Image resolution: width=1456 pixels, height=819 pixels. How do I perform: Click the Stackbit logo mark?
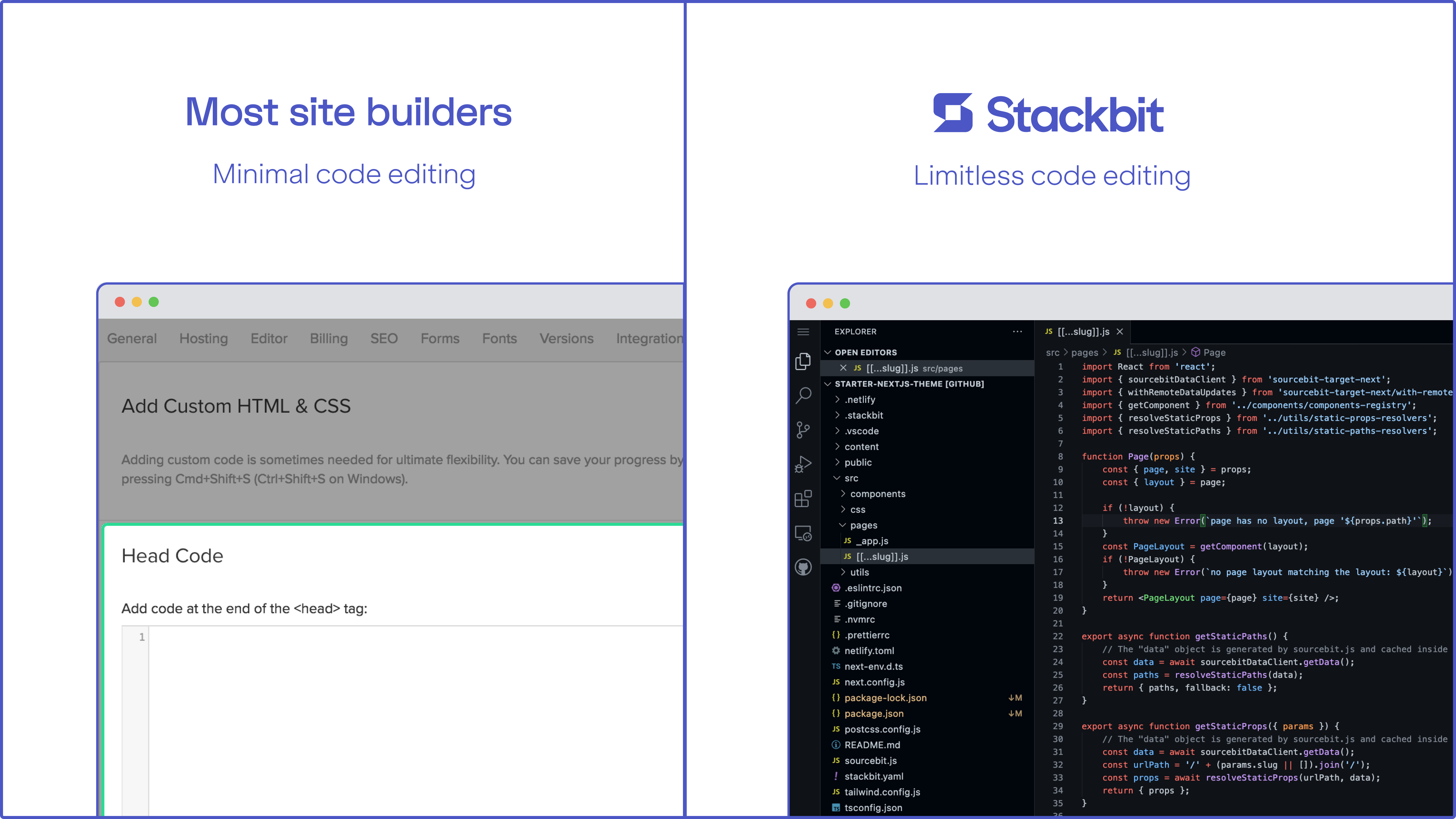[953, 113]
